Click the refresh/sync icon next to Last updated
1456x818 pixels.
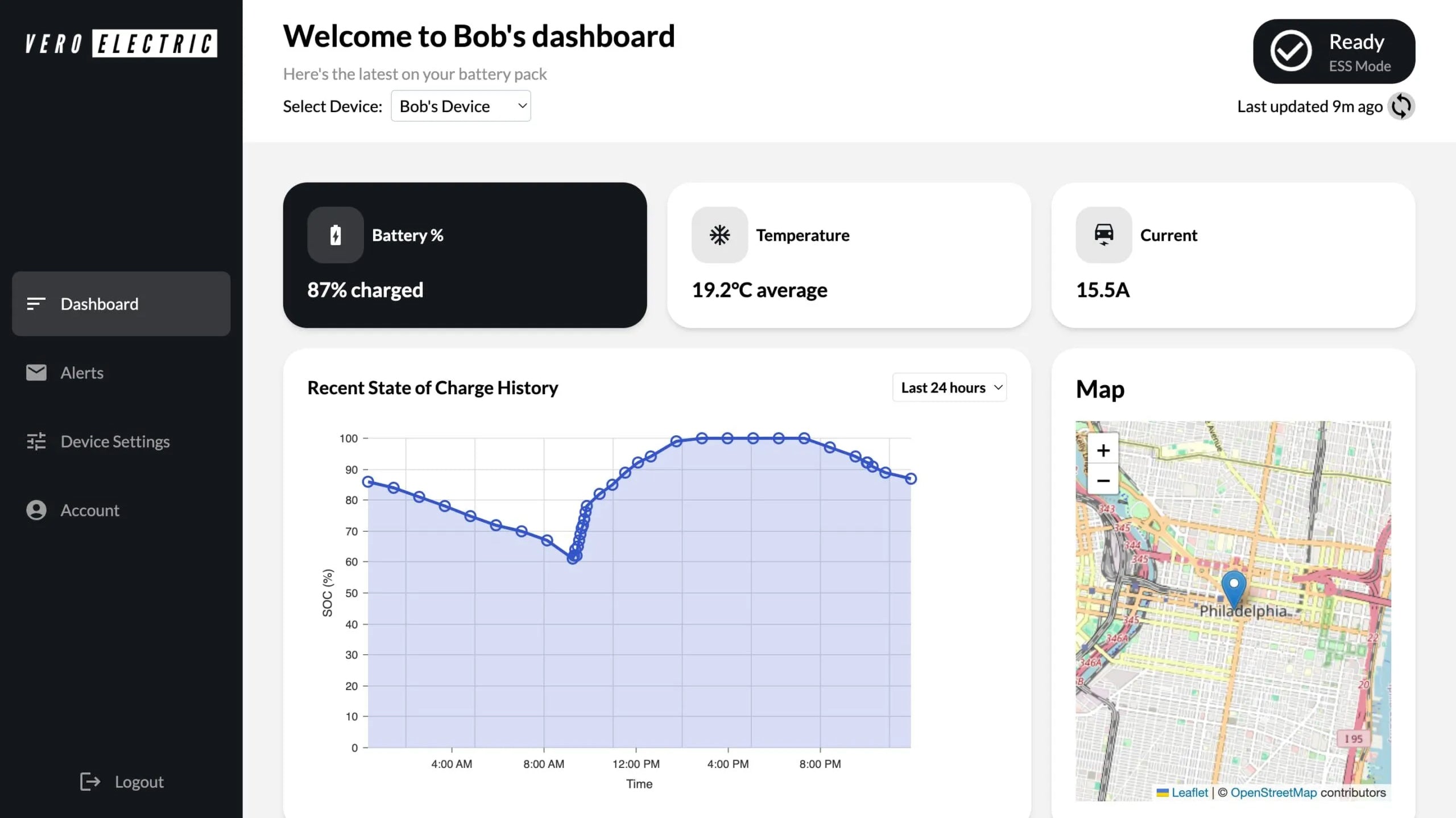click(x=1401, y=105)
